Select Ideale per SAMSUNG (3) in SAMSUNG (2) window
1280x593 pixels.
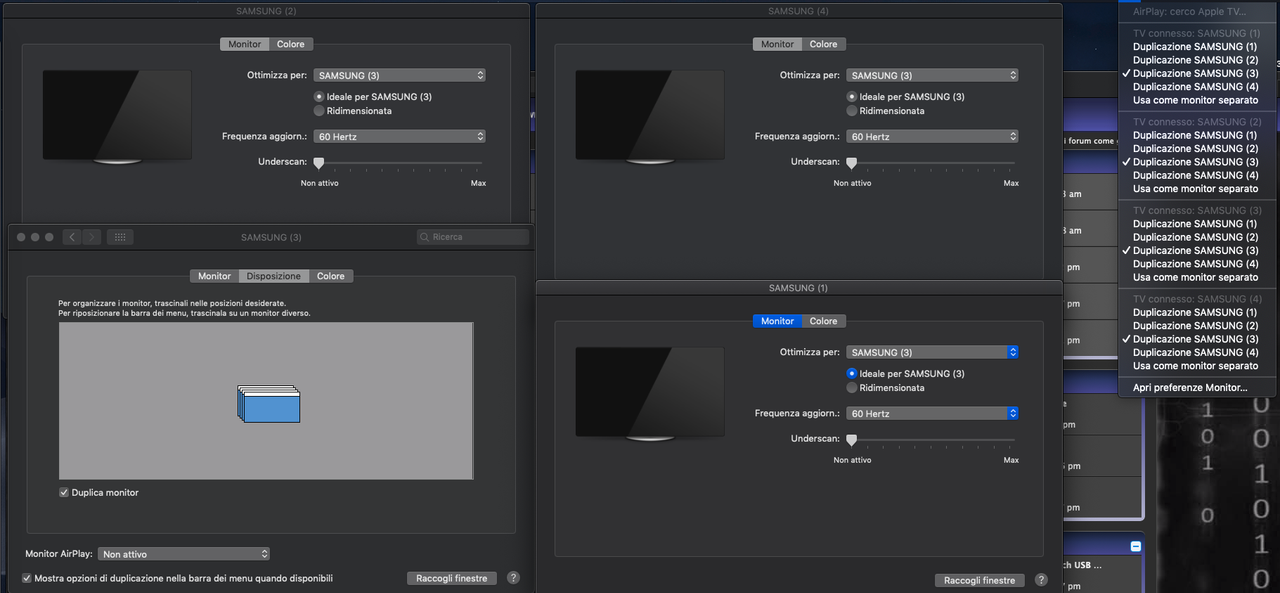pyautogui.click(x=319, y=96)
